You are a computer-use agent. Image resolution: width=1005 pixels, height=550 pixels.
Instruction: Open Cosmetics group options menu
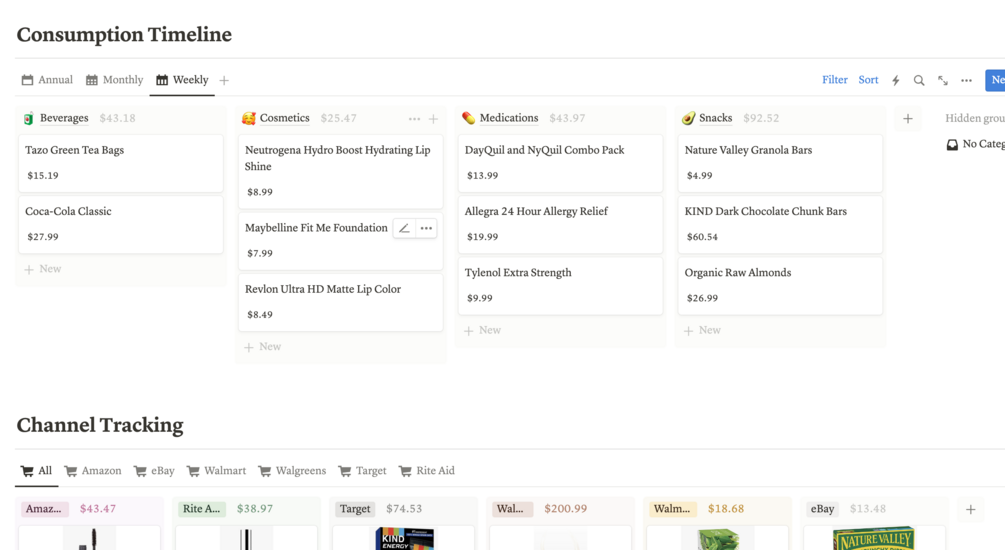click(x=414, y=119)
